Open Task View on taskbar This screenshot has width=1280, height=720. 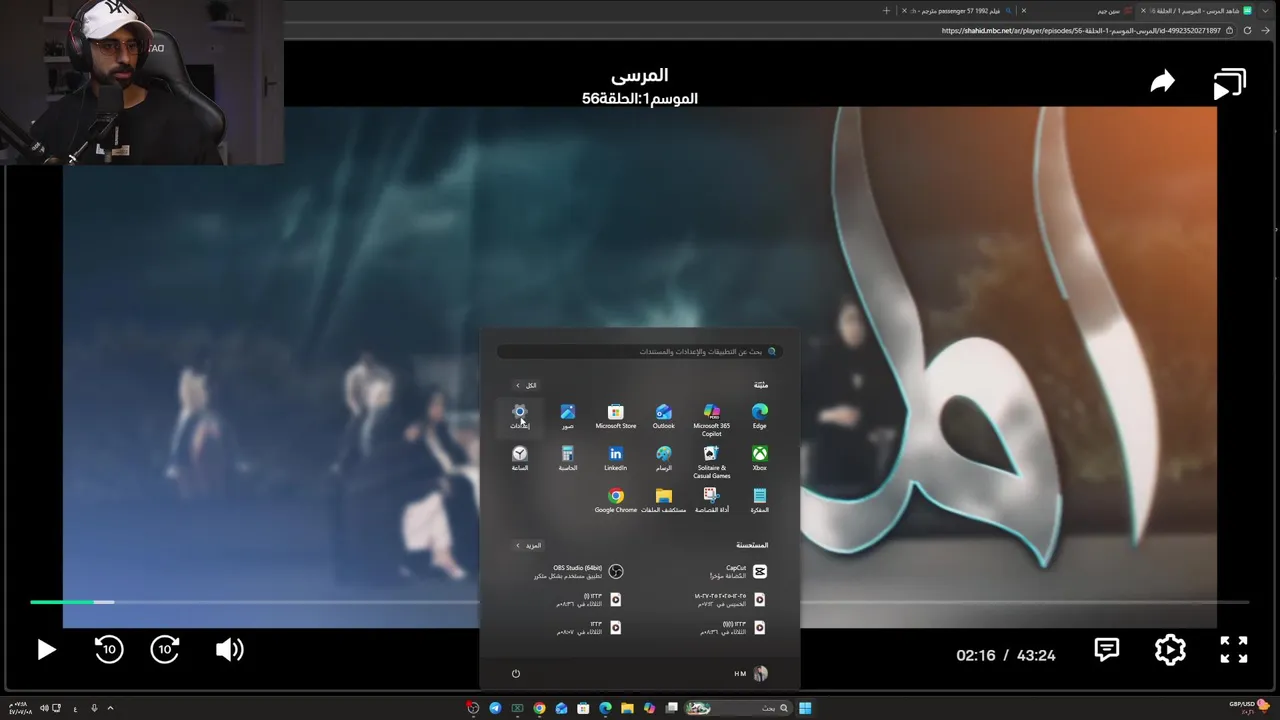point(672,708)
